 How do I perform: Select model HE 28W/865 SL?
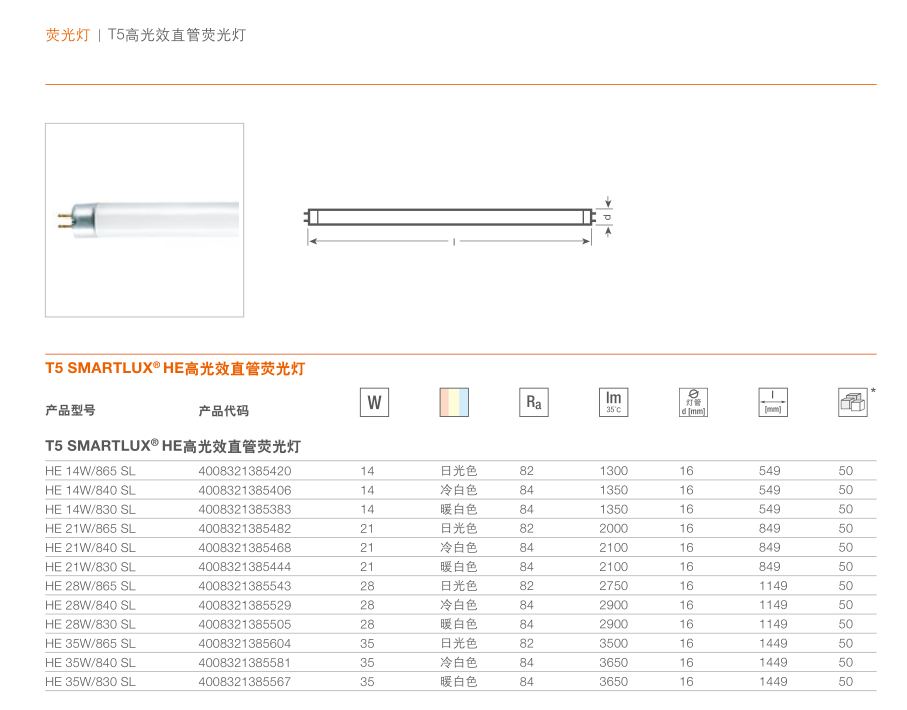coord(90,586)
